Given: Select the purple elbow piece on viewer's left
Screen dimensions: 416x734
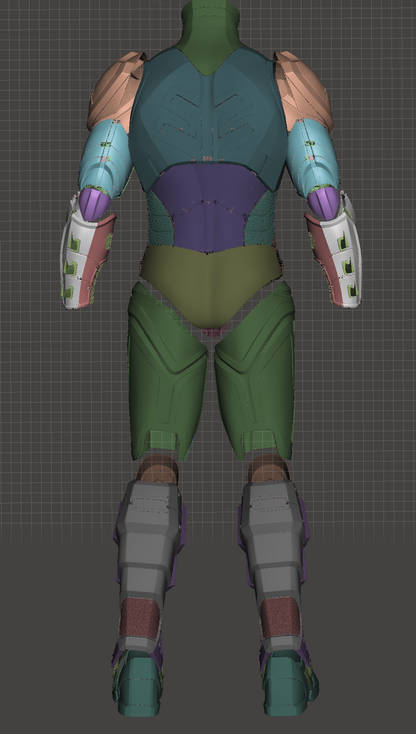Looking at the screenshot, I should click(94, 203).
